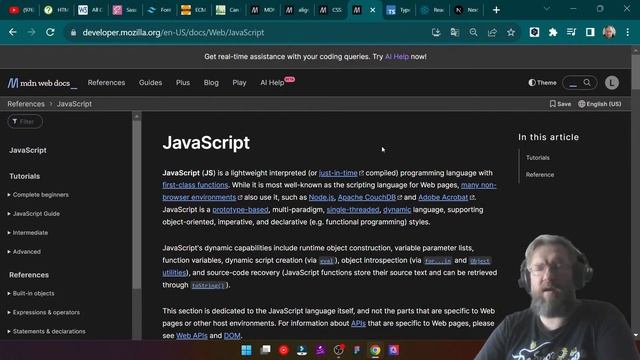Open the Chrome three-dot menu
This screenshot has width=640, height=360.
pos(628,33)
